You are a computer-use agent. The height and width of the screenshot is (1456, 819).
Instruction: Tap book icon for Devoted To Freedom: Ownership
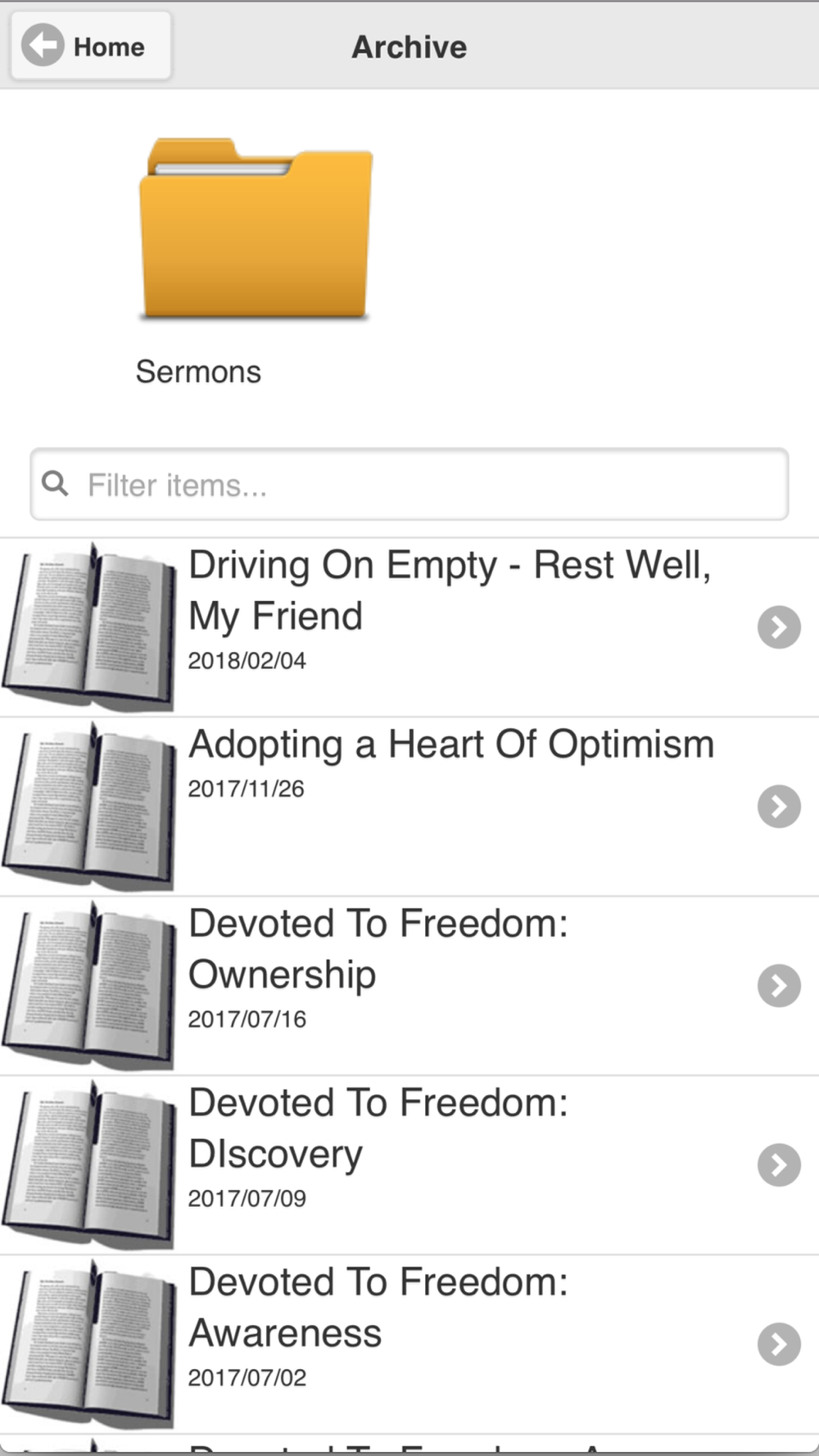pyautogui.click(x=88, y=985)
